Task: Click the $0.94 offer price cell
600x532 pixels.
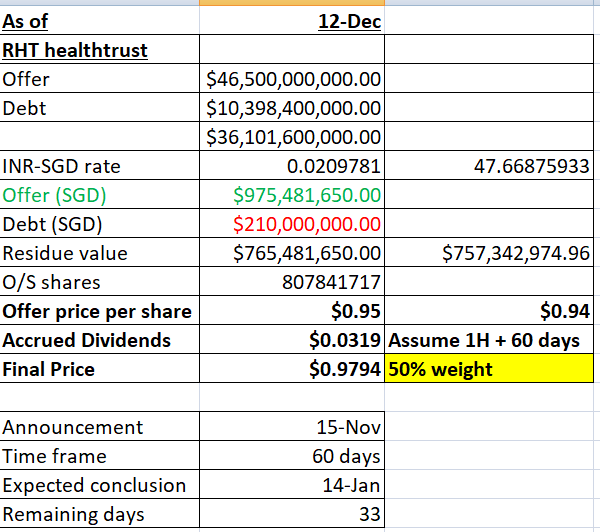Action: tap(492, 311)
